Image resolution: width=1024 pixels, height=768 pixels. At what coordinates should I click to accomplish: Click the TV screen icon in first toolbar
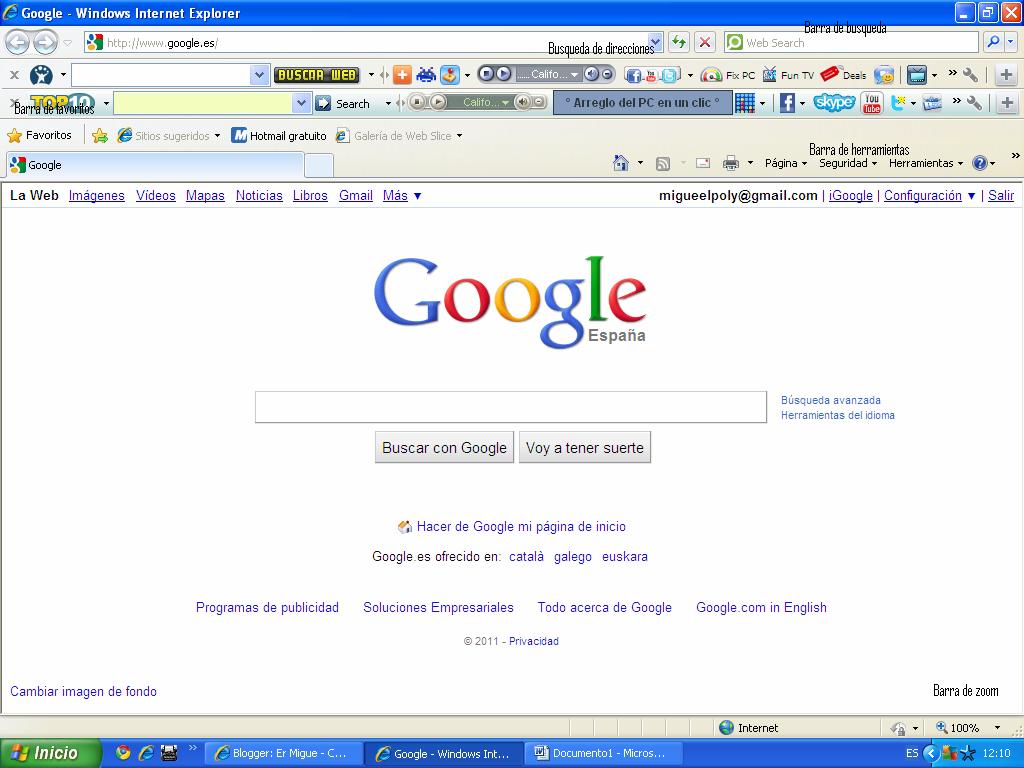917,75
